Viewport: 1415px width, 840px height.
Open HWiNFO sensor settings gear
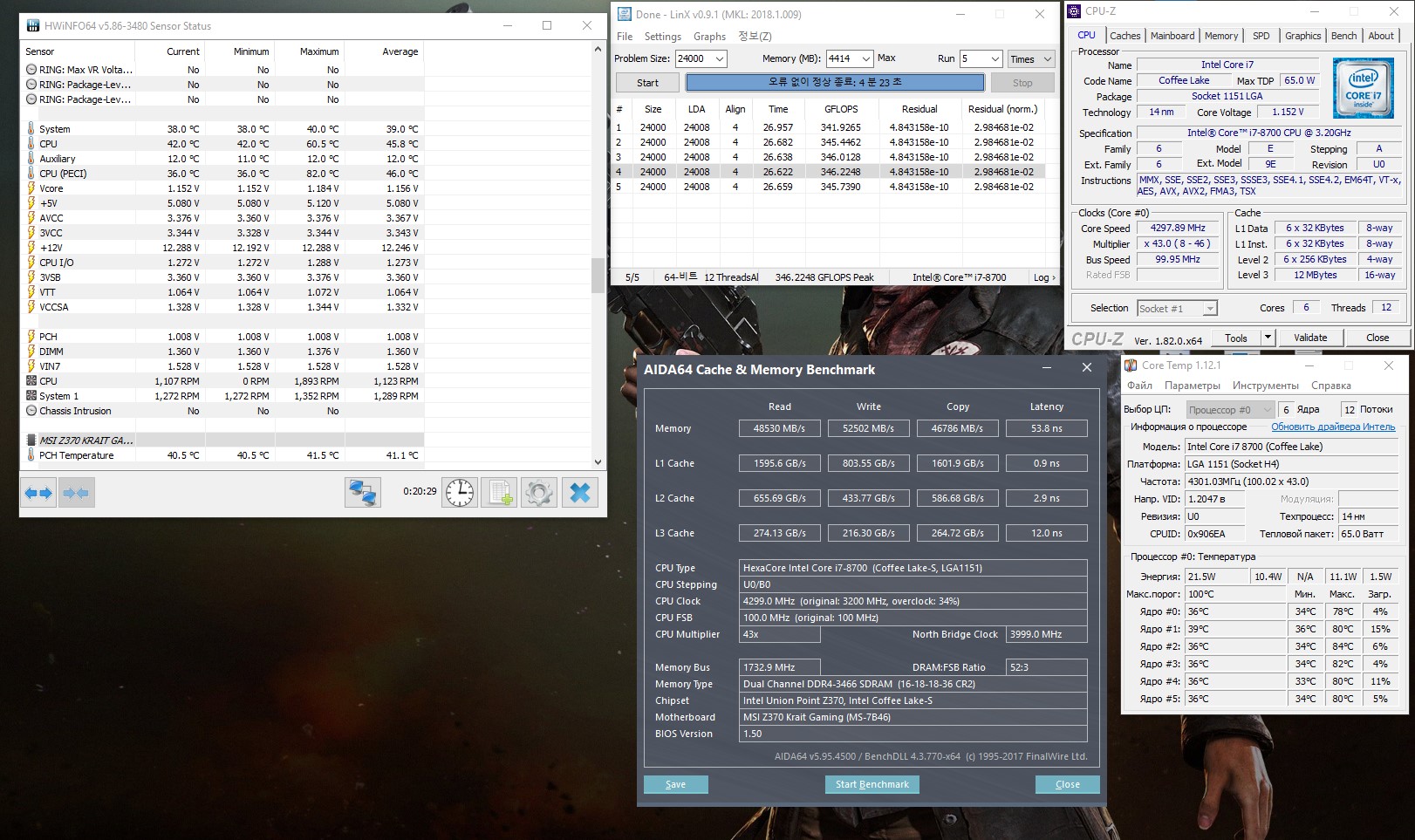(539, 493)
